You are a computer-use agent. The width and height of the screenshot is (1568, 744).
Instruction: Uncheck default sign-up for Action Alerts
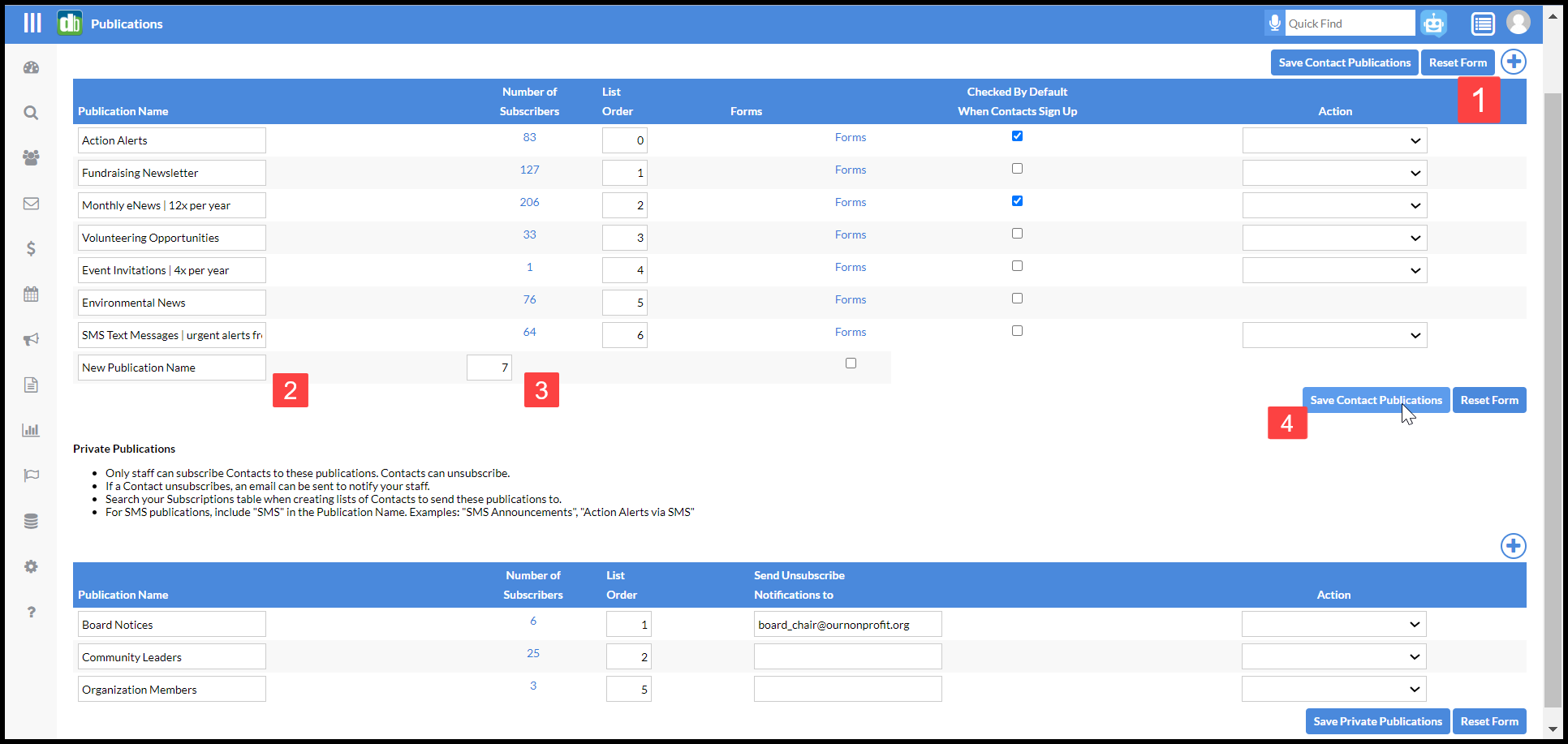pos(1017,136)
